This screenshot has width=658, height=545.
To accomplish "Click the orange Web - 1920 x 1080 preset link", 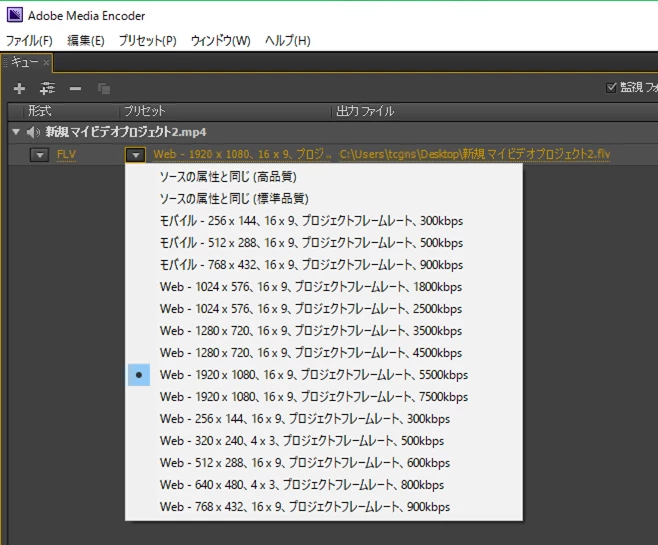I will coord(242,154).
